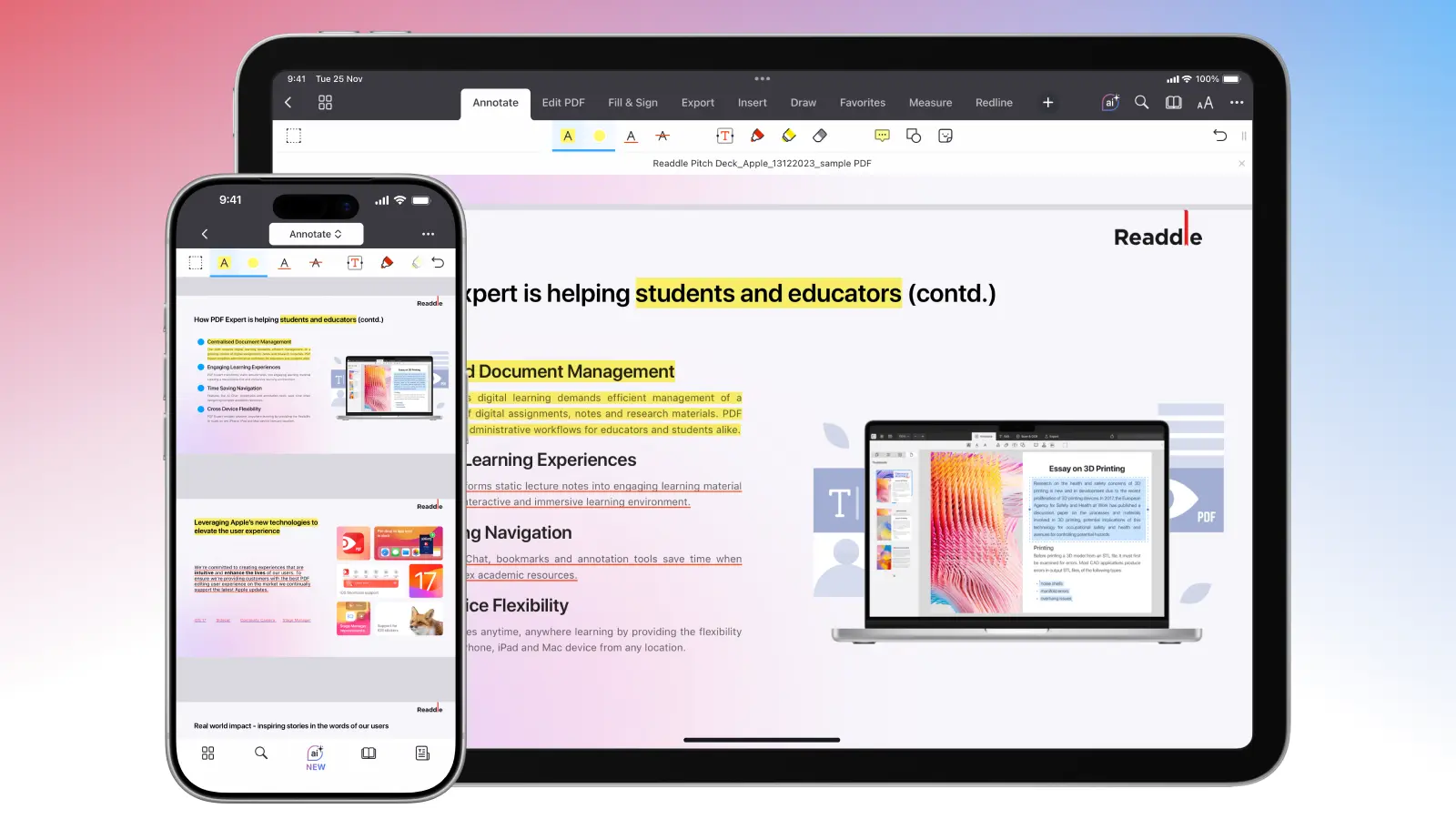
Task: Open the Annotate mode dropdown on iPhone
Action: 316,235
